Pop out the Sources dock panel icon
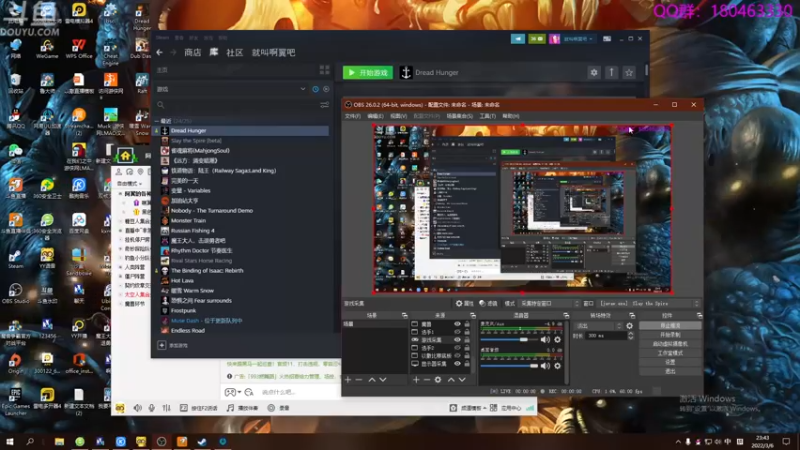This screenshot has height=450, width=800. tap(472, 315)
